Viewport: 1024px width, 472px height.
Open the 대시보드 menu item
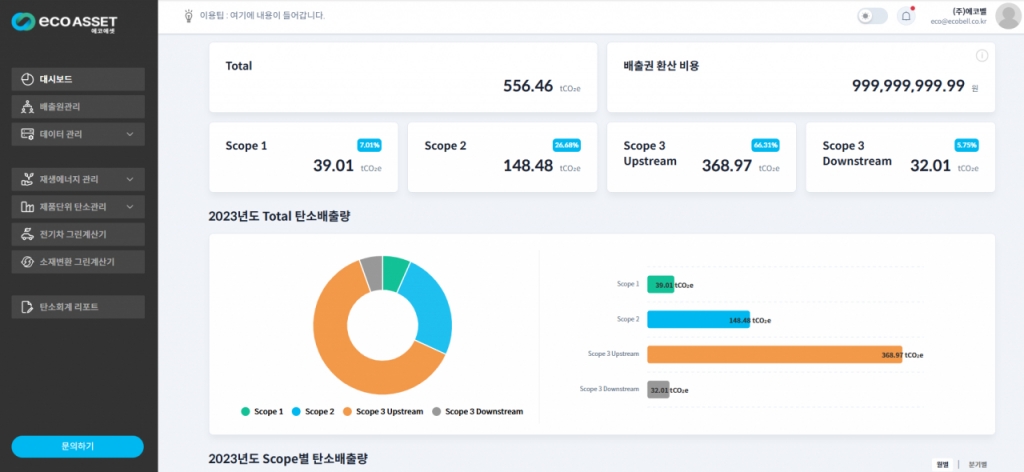(78, 80)
